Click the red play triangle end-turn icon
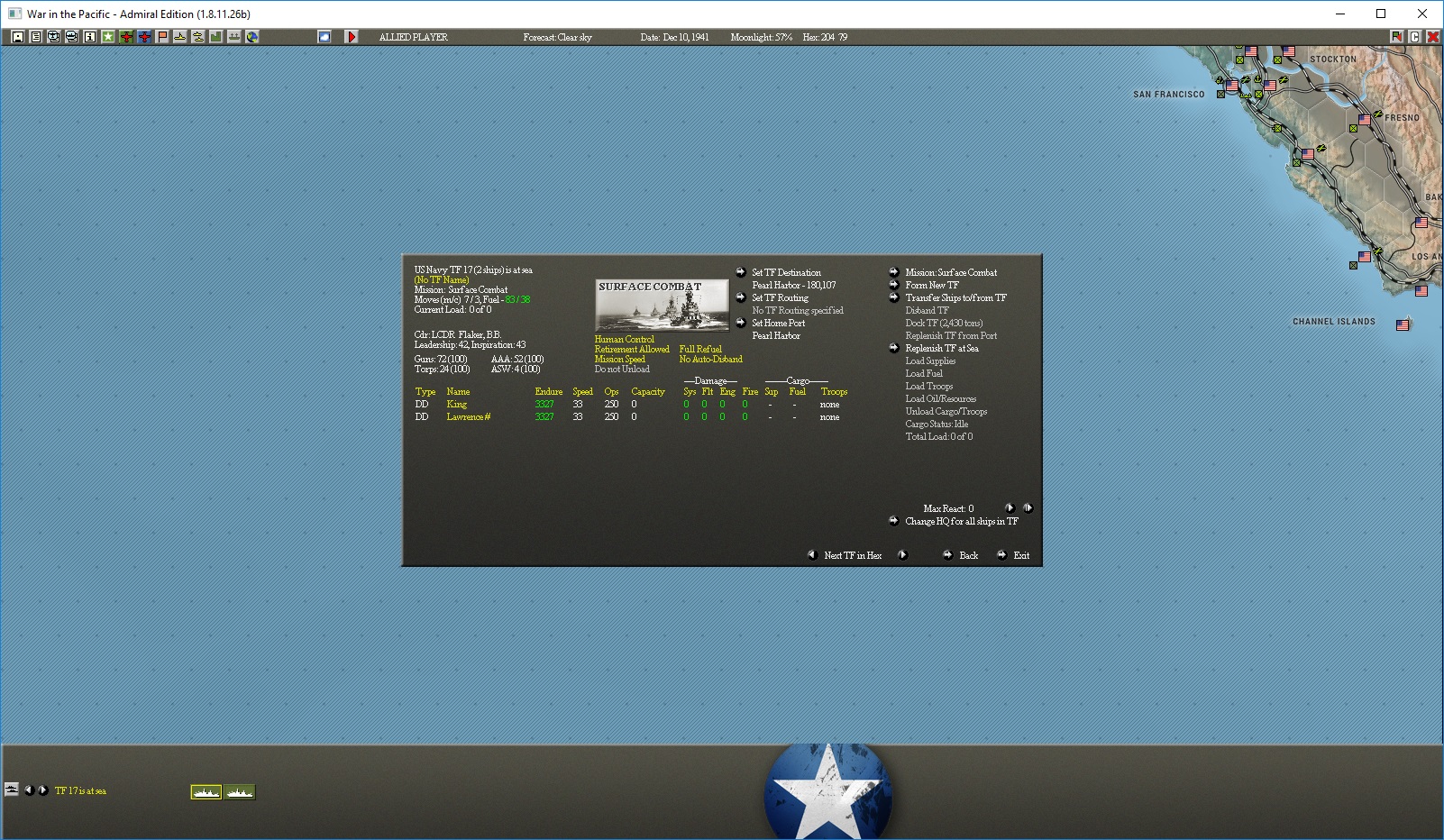1444x840 pixels. click(352, 37)
